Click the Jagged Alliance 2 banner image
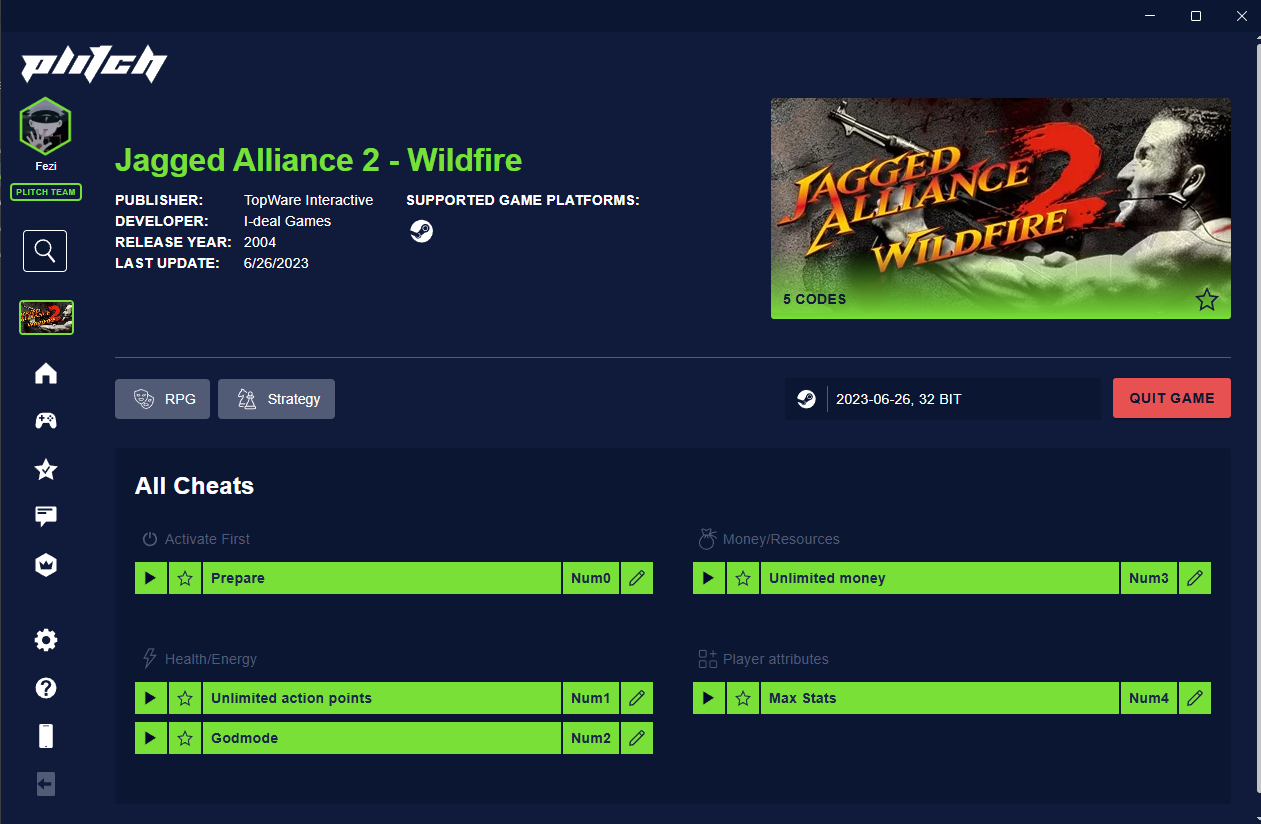Screen dimensions: 1261x824 [x=1001, y=208]
